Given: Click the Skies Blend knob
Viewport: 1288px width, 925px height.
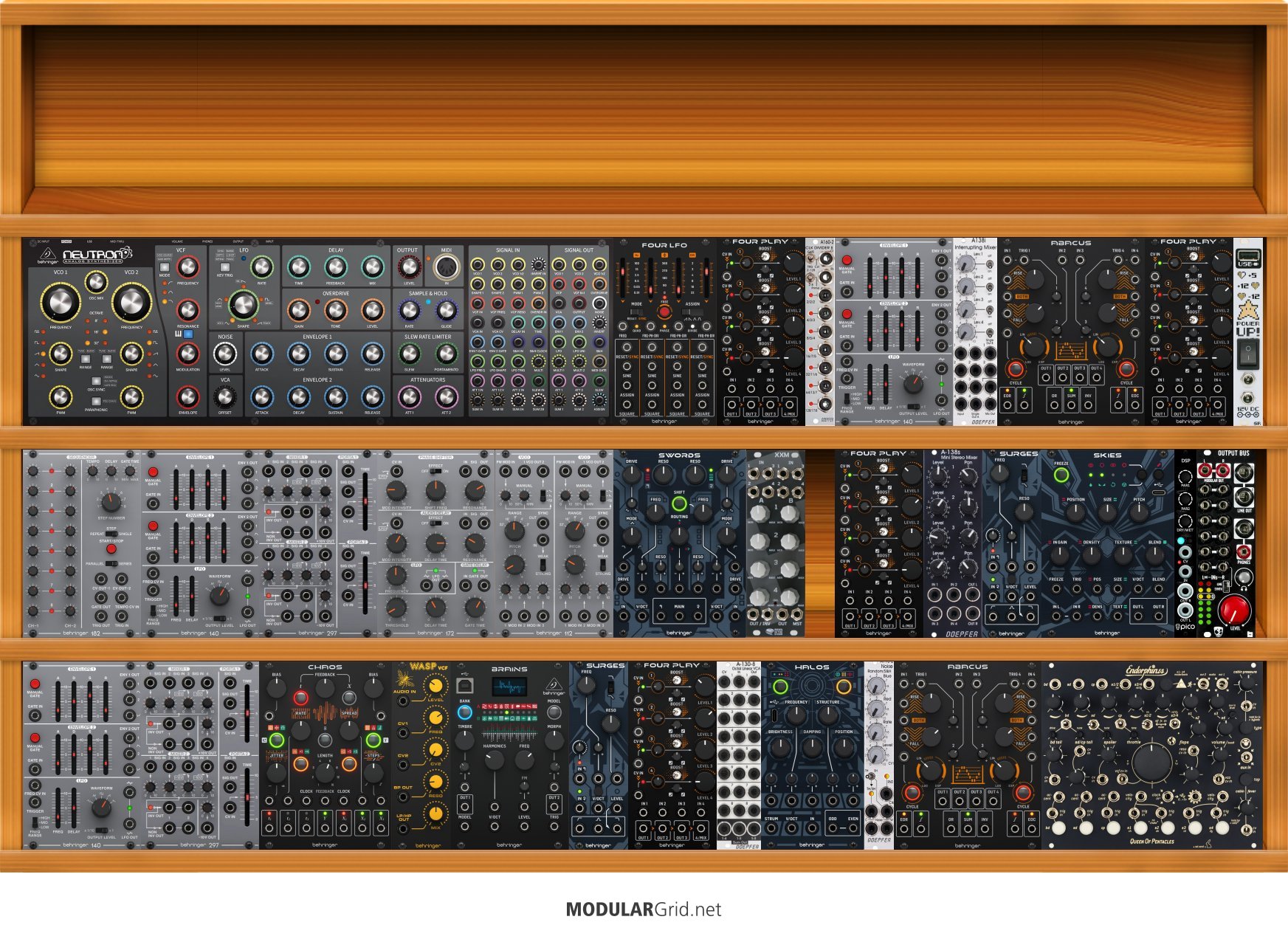Looking at the screenshot, I should 1155,557.
